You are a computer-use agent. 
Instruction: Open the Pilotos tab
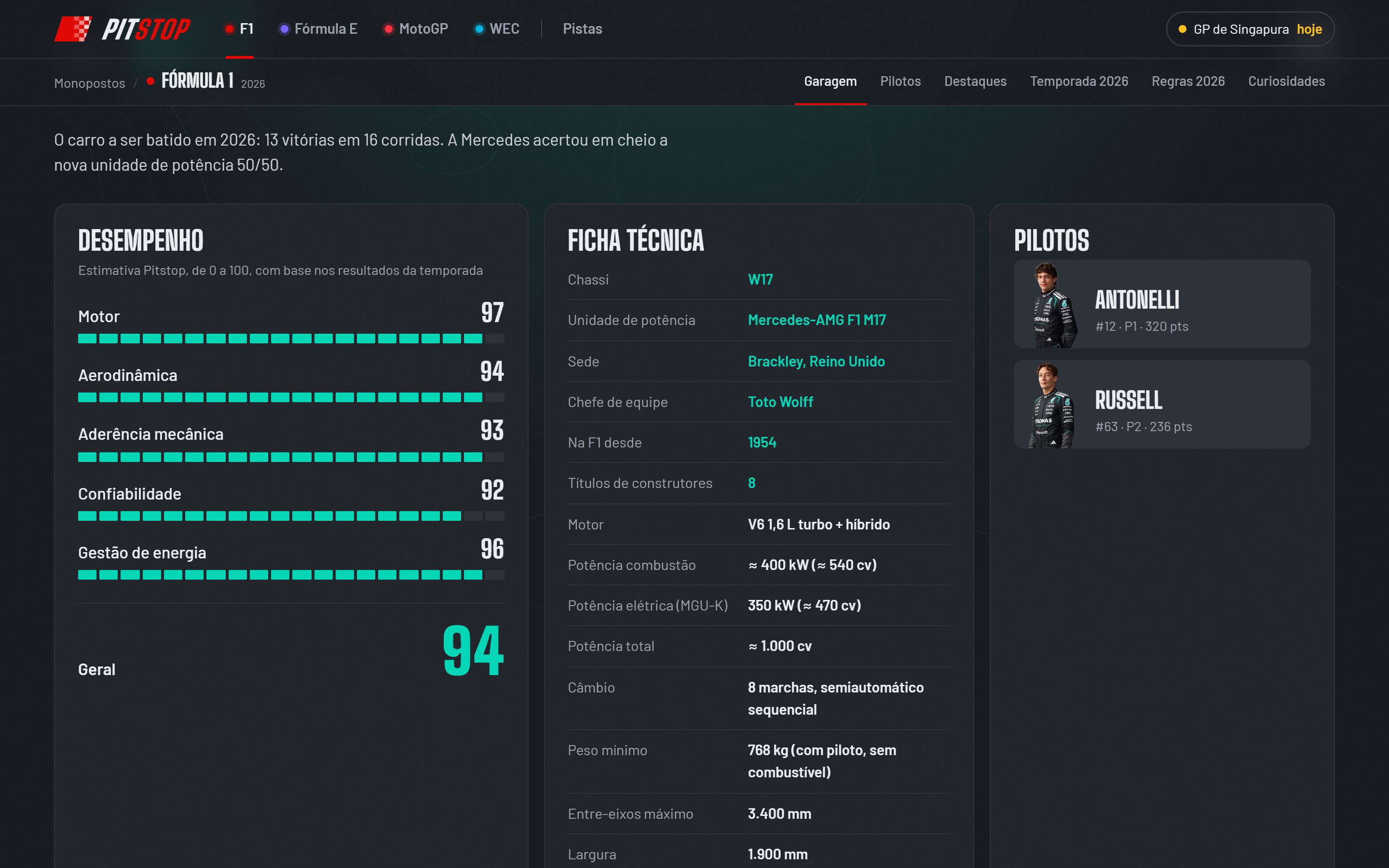coord(900,81)
